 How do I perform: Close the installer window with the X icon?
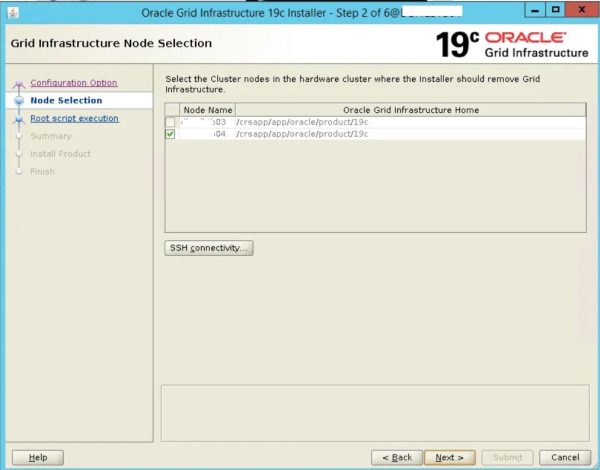pyautogui.click(x=581, y=10)
